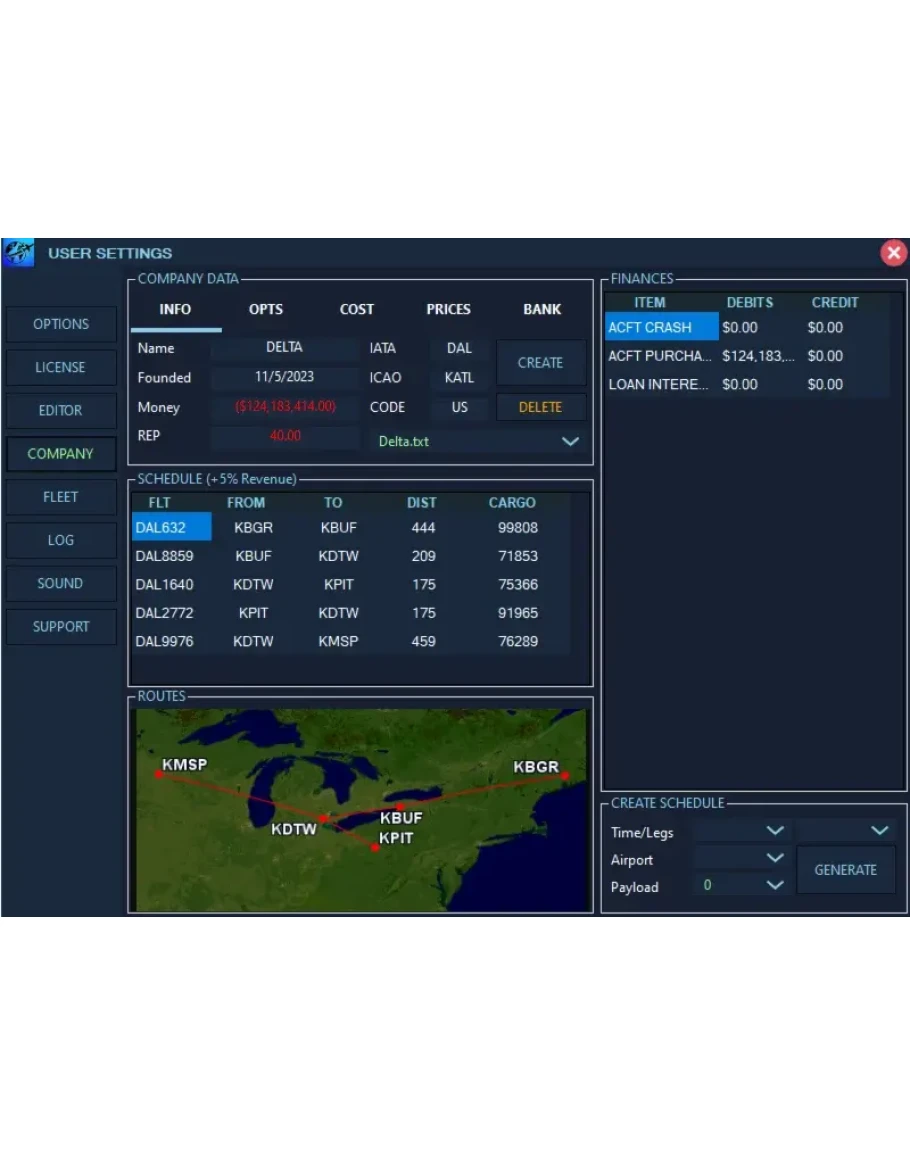
Task: Switch to the OPTS tab
Action: coord(266,310)
